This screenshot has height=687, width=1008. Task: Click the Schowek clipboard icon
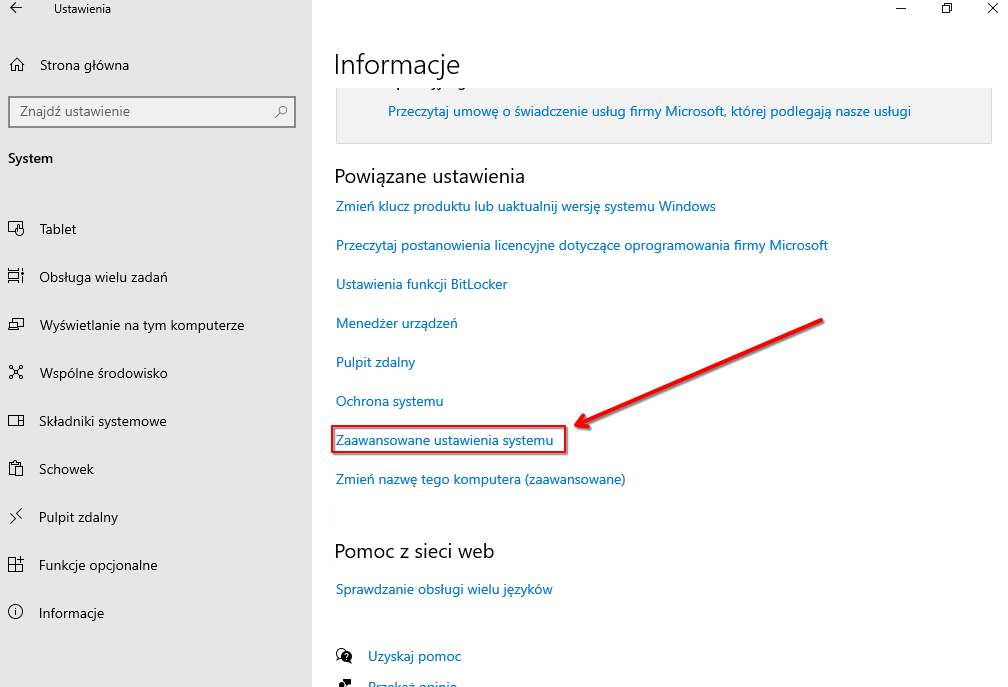pyautogui.click(x=16, y=469)
